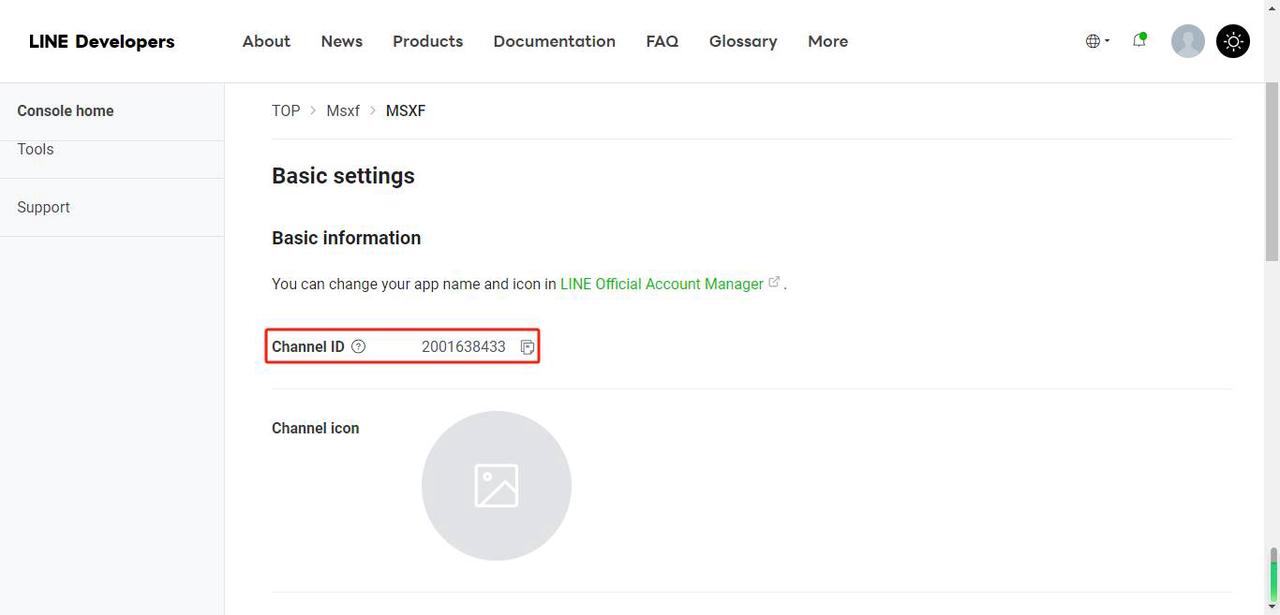Expand the Products menu

click(x=427, y=41)
